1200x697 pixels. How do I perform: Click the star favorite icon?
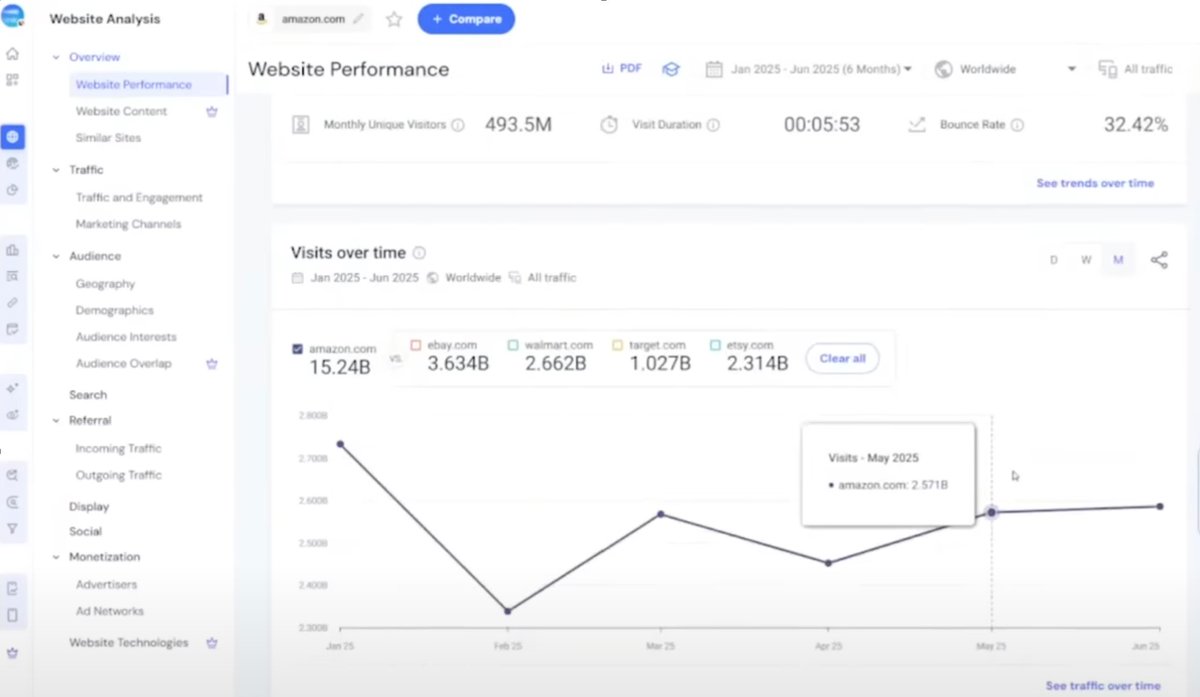394,19
